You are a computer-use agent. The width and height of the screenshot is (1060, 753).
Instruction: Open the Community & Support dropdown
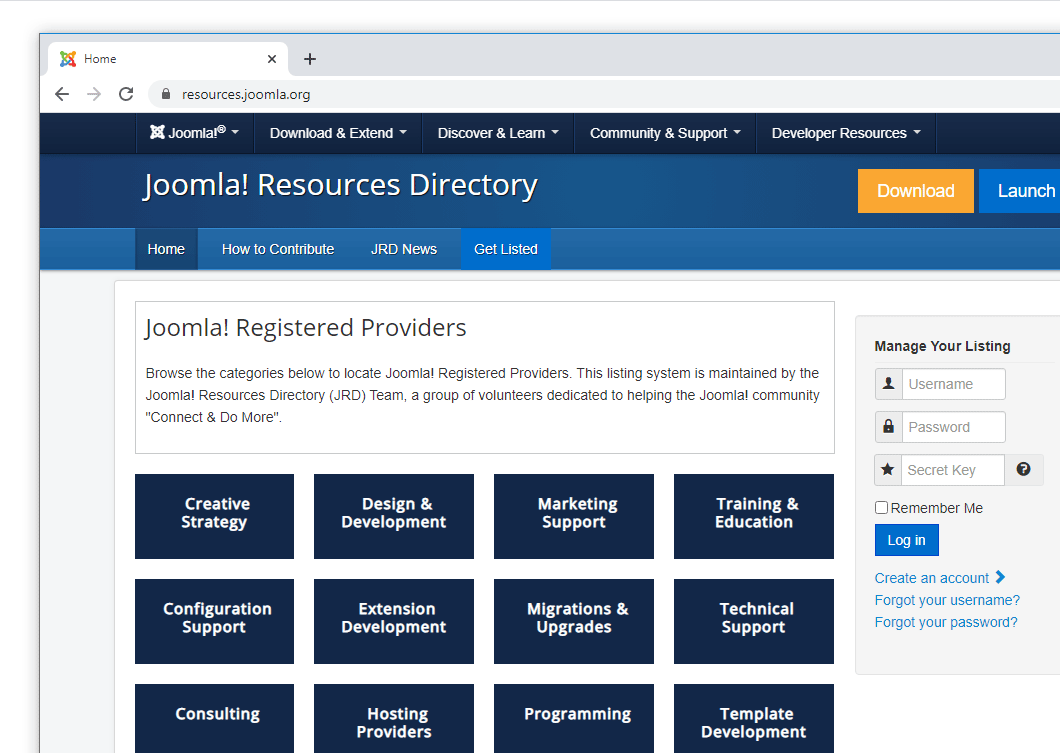tap(665, 133)
